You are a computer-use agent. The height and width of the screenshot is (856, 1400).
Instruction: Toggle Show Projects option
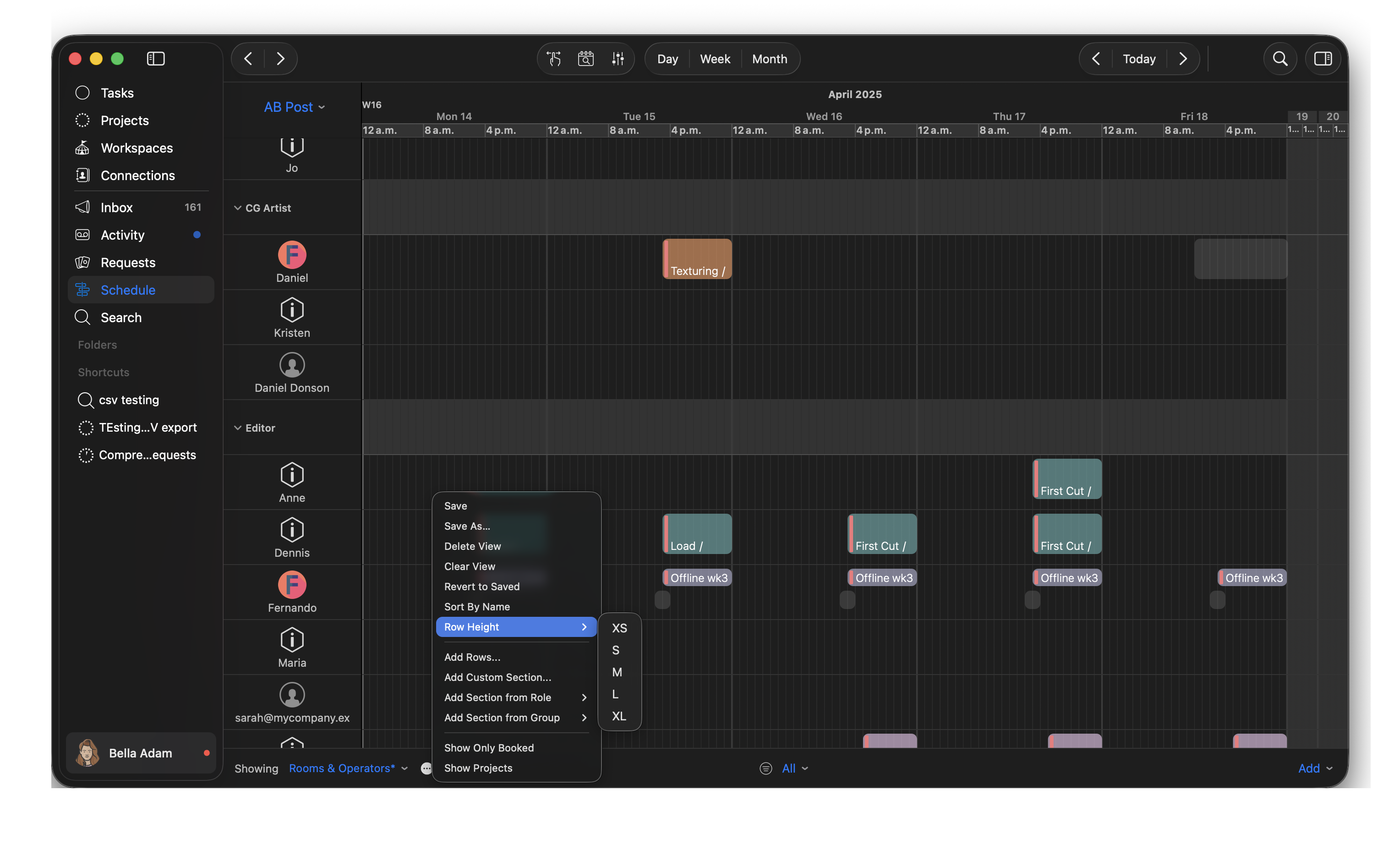[478, 768]
